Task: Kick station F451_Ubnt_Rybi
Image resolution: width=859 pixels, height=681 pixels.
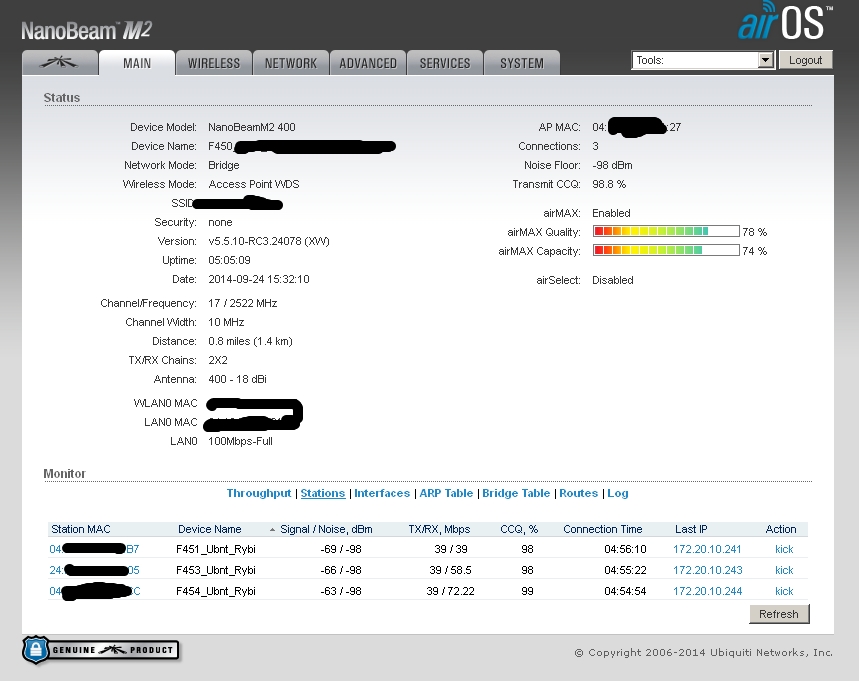Action: 784,549
